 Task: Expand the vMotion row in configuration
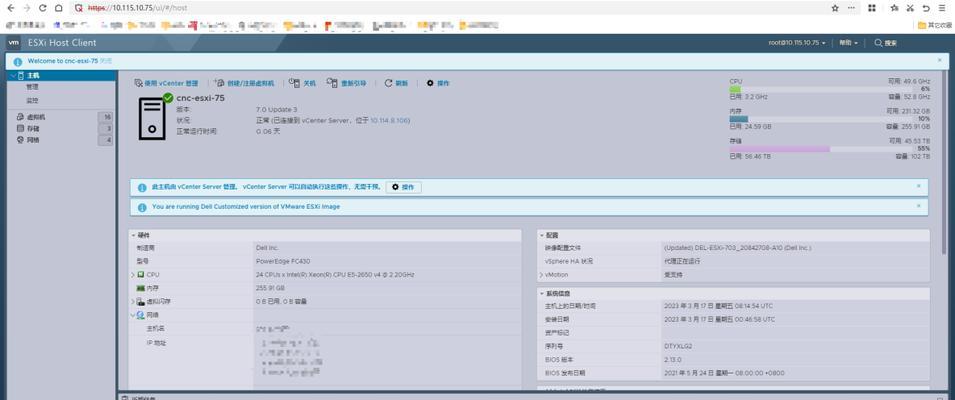[x=541, y=275]
